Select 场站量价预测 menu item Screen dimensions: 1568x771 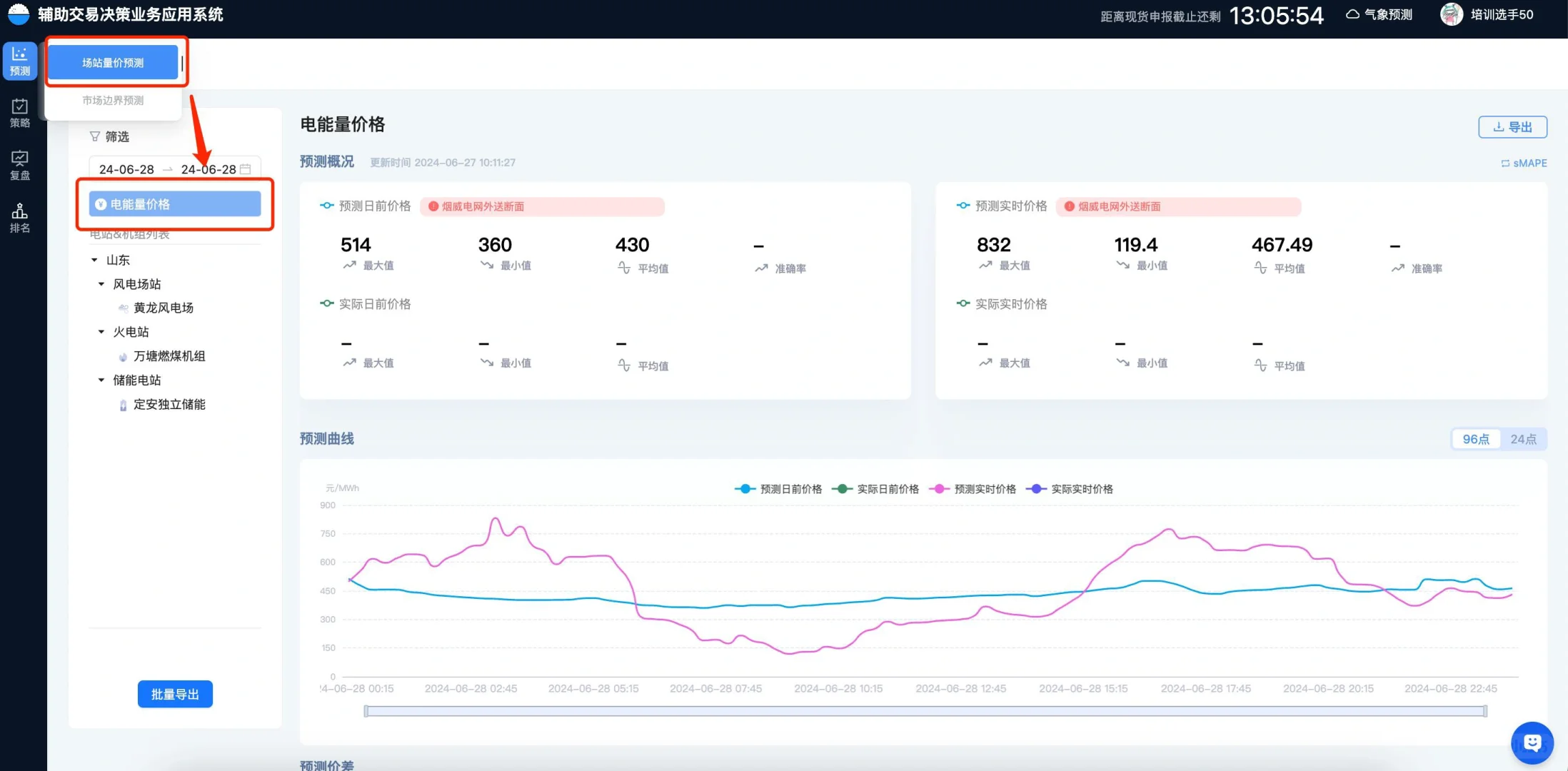pyautogui.click(x=113, y=63)
